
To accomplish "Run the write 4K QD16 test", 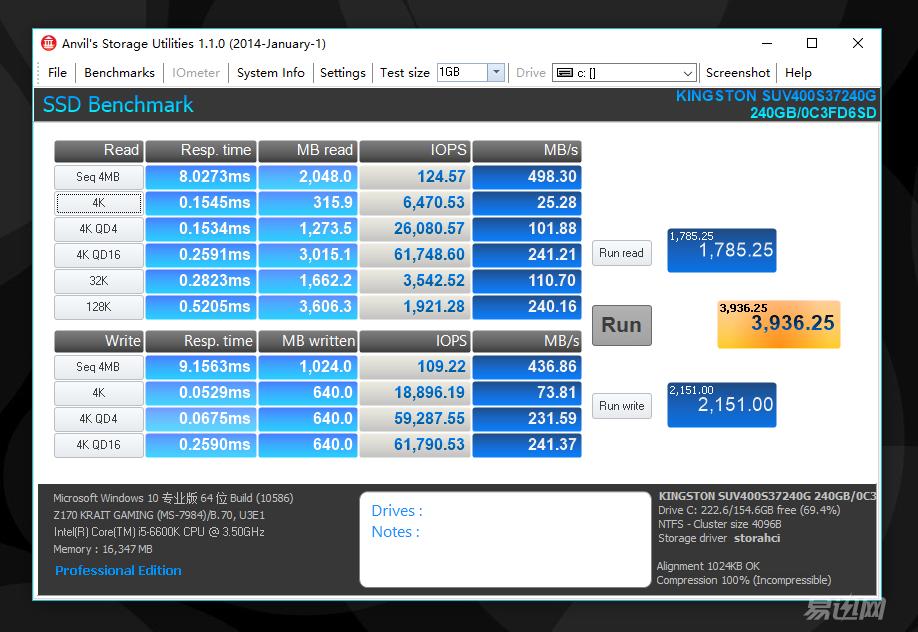I will (98, 445).
